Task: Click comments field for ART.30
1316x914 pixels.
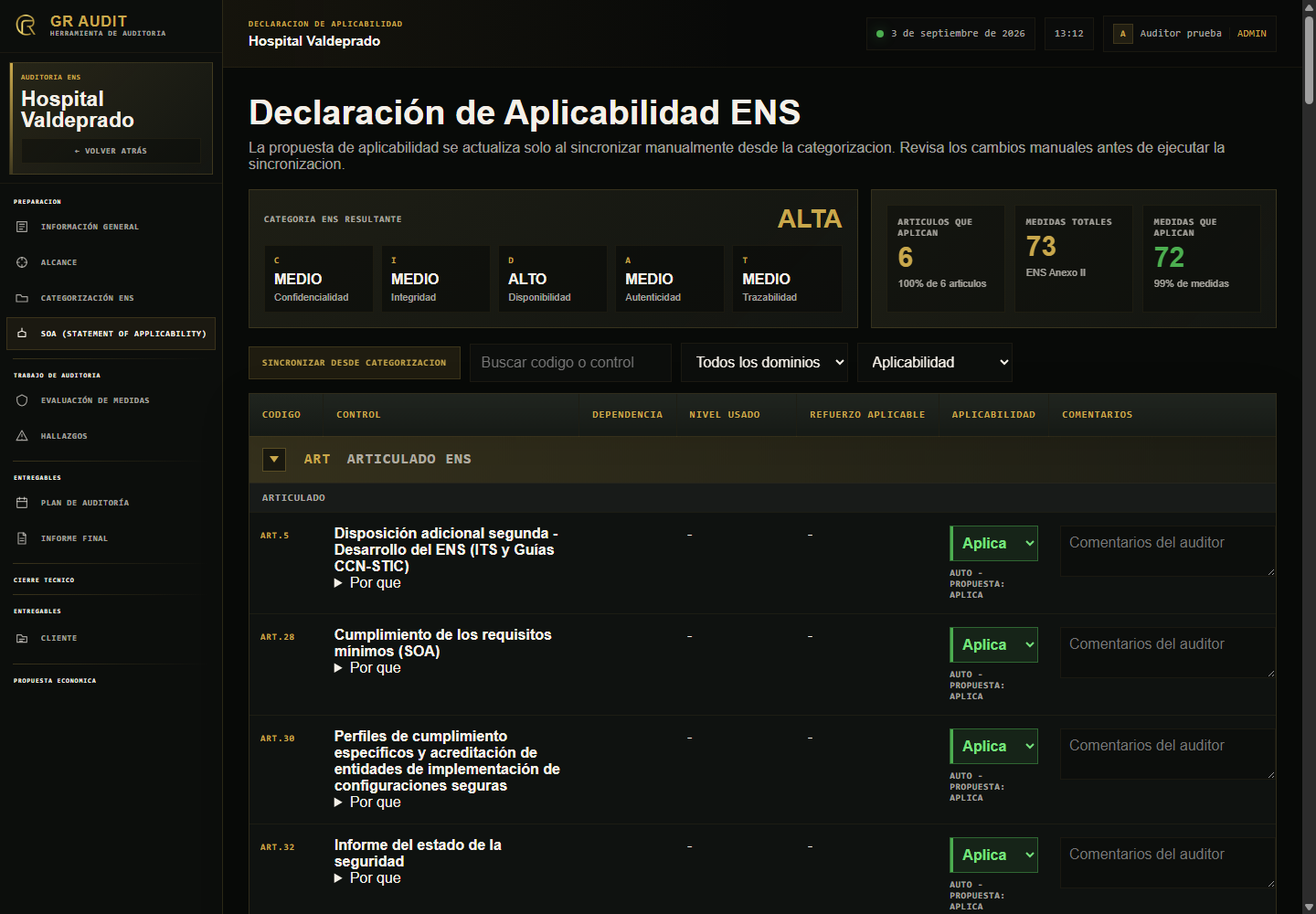Action: coord(1168,754)
